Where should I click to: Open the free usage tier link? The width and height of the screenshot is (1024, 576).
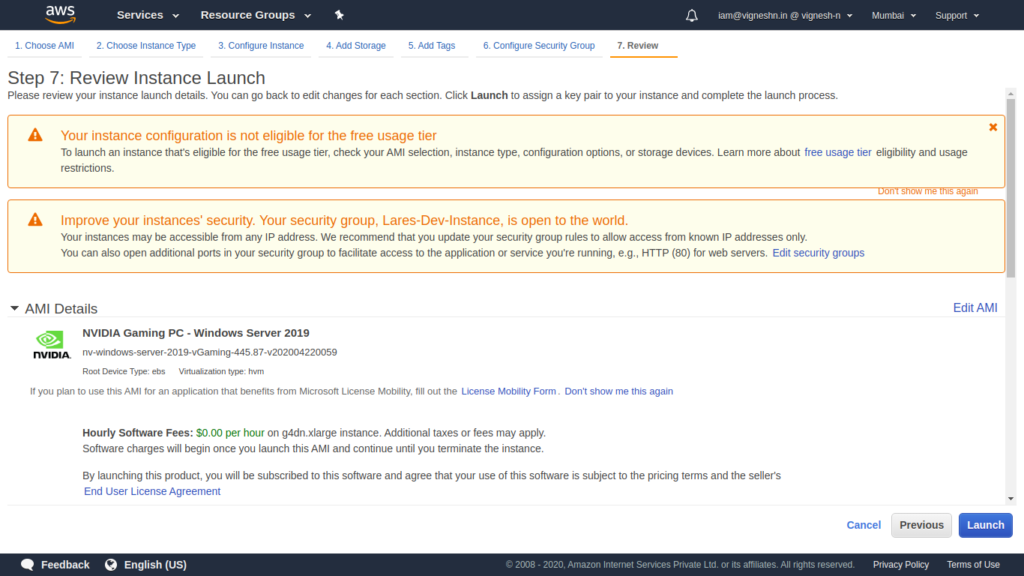[838, 152]
